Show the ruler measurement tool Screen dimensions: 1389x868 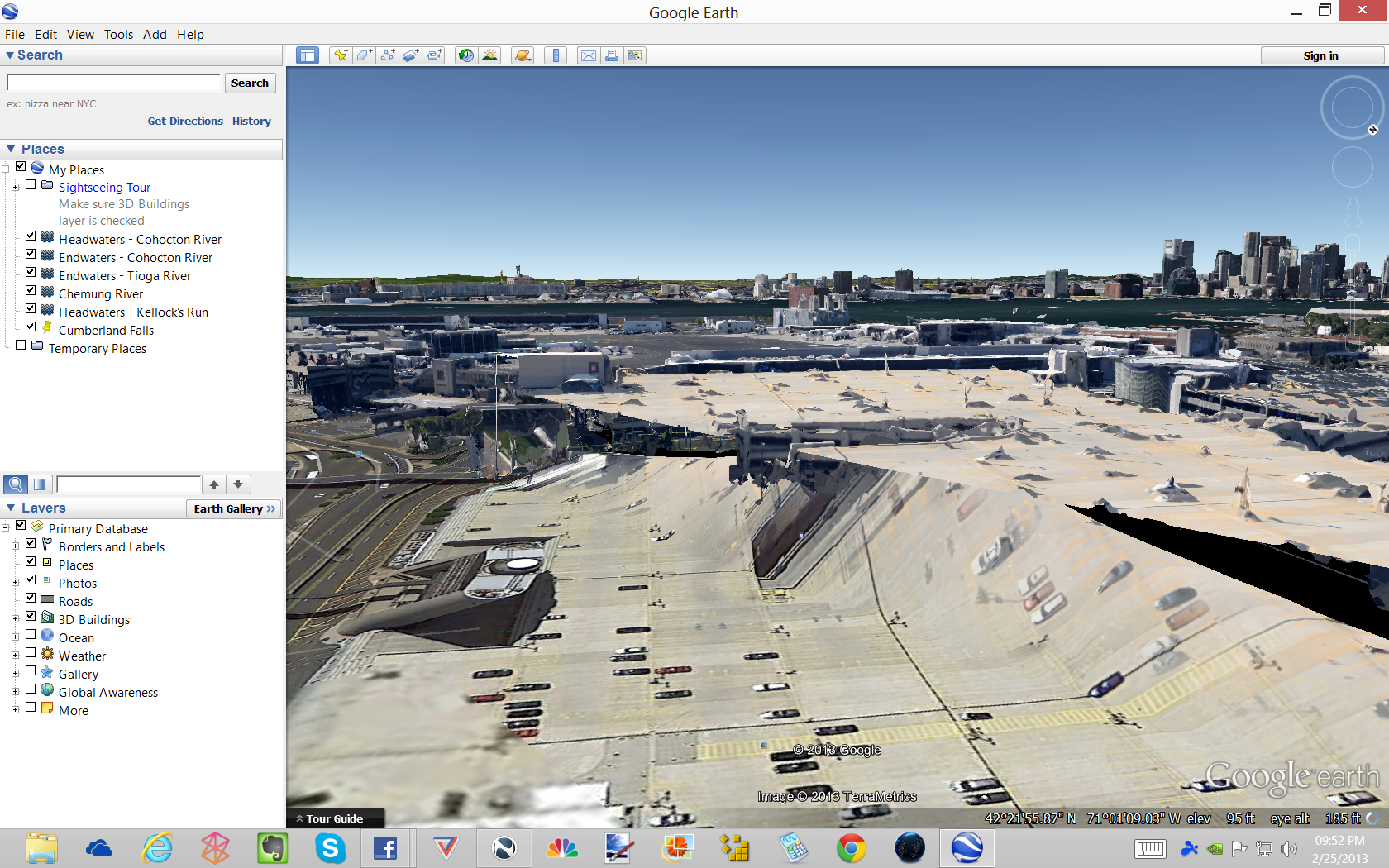pyautogui.click(x=556, y=55)
